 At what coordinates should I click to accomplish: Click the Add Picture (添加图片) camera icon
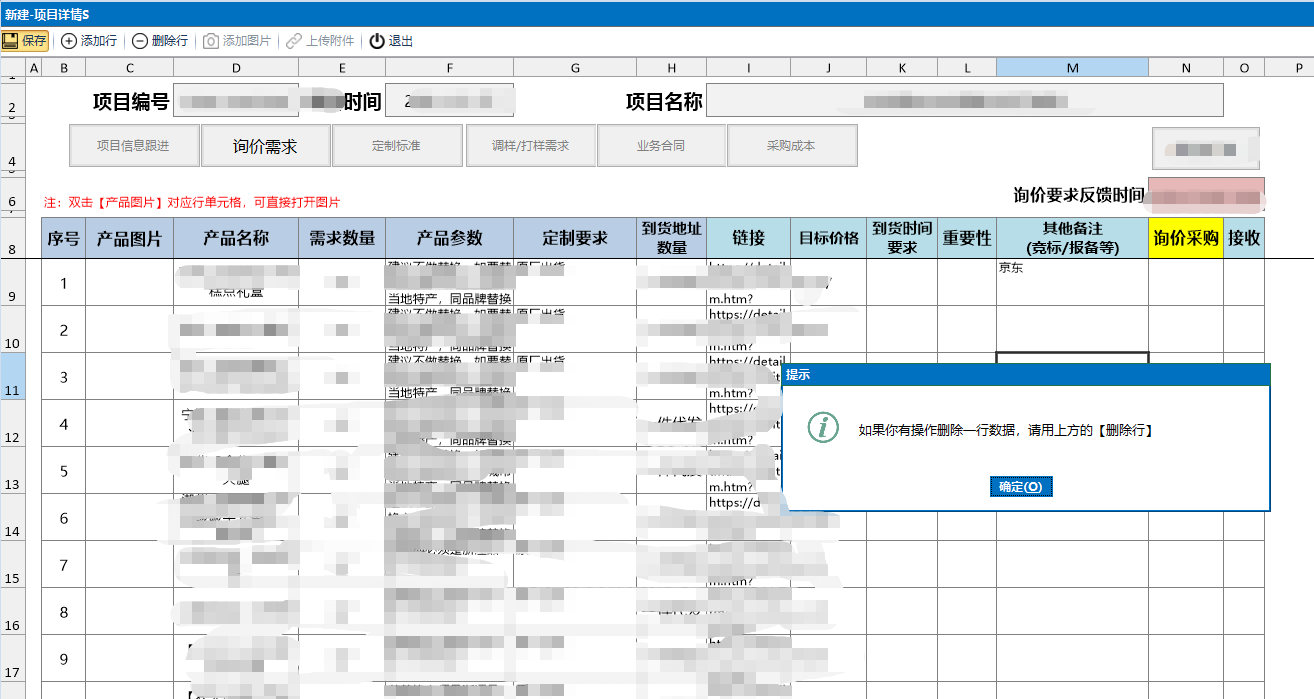[x=211, y=41]
